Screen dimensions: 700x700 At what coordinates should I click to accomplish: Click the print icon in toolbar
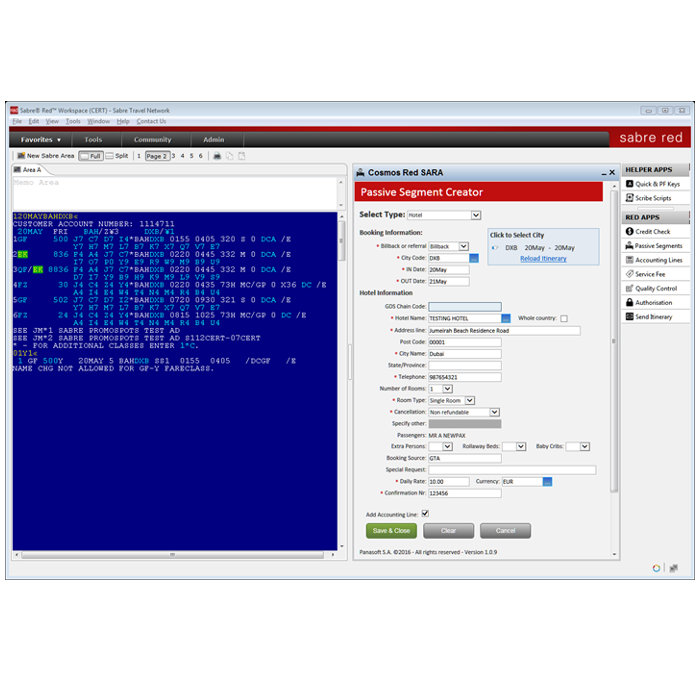(215, 156)
